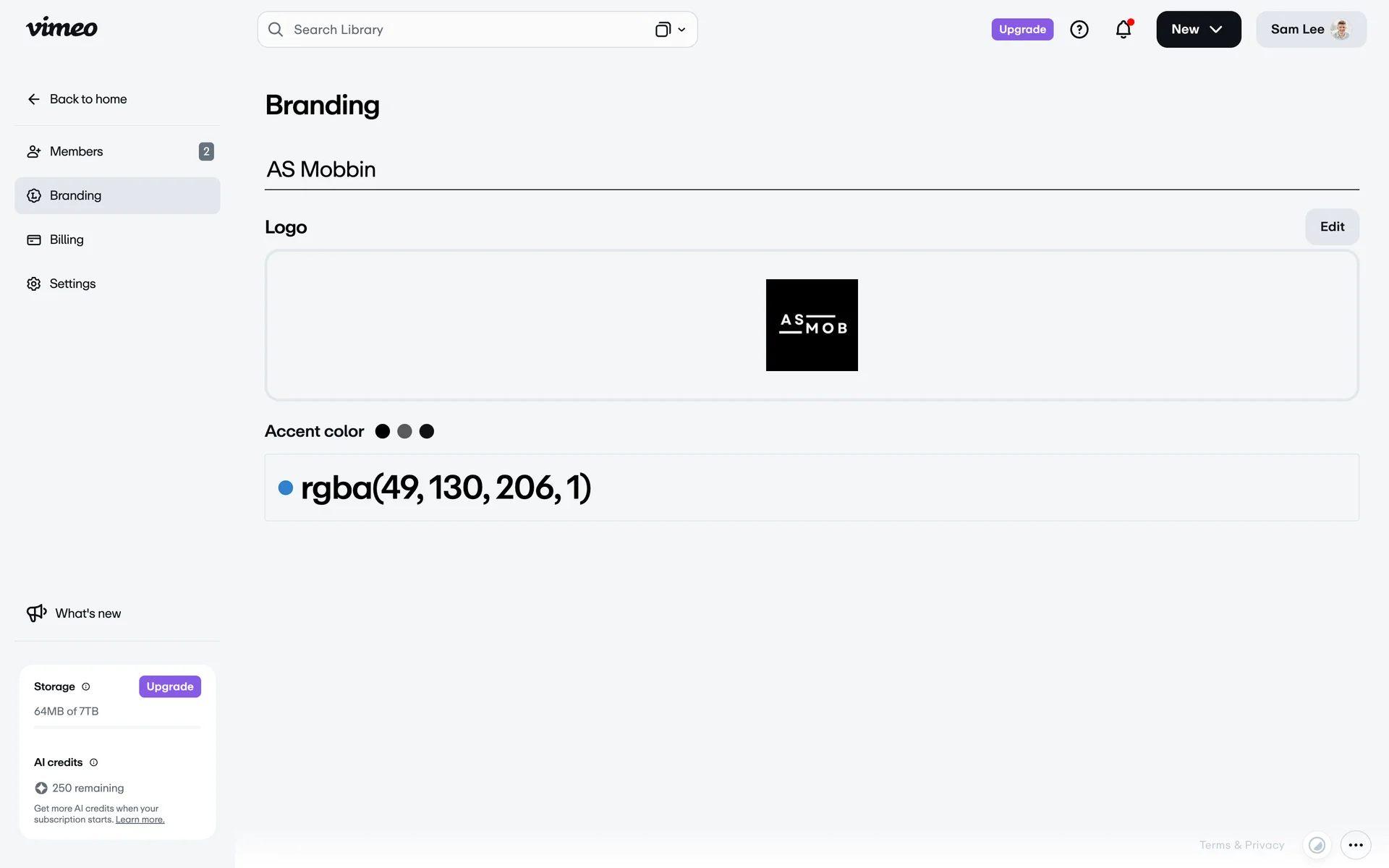1389x868 pixels.
Task: Click the AI credits info icon
Action: click(93, 762)
